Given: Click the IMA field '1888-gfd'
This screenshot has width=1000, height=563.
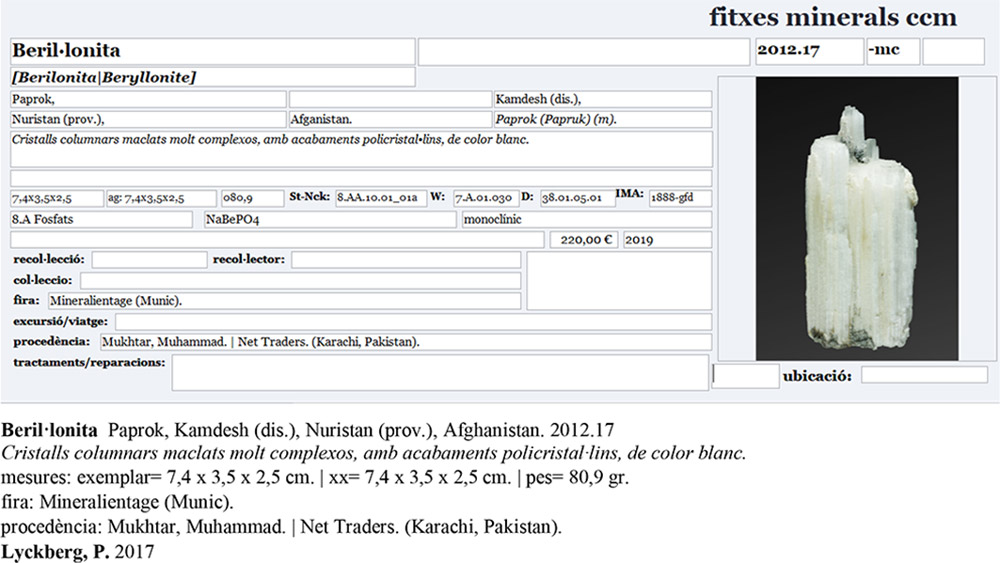Looking at the screenshot, I should point(680,198).
